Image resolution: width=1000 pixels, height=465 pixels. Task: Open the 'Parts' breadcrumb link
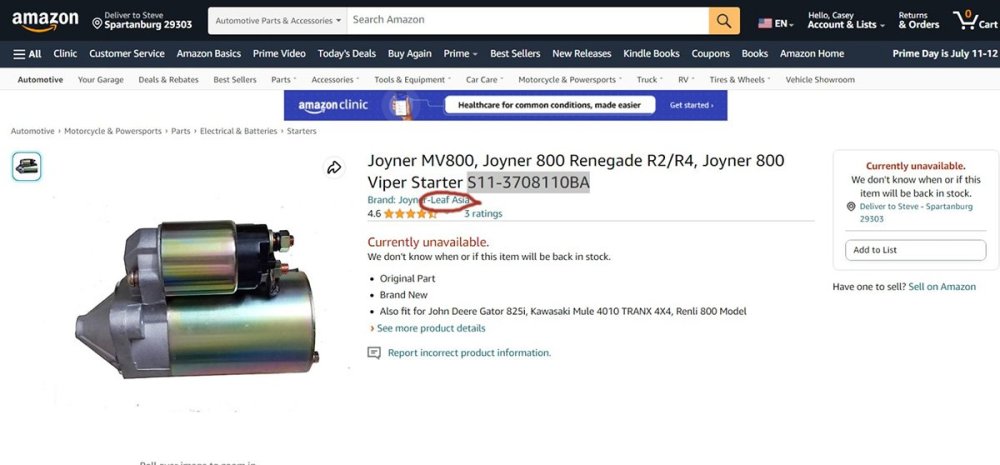(x=180, y=131)
